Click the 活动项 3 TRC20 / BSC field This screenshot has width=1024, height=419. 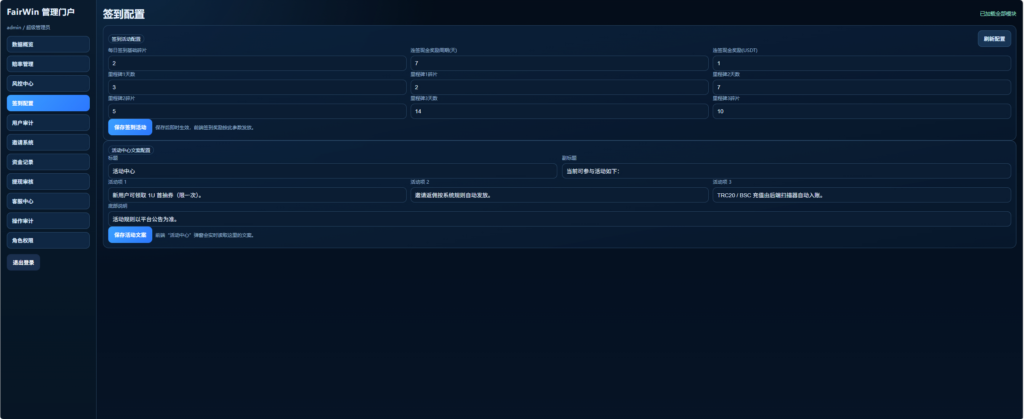863,195
